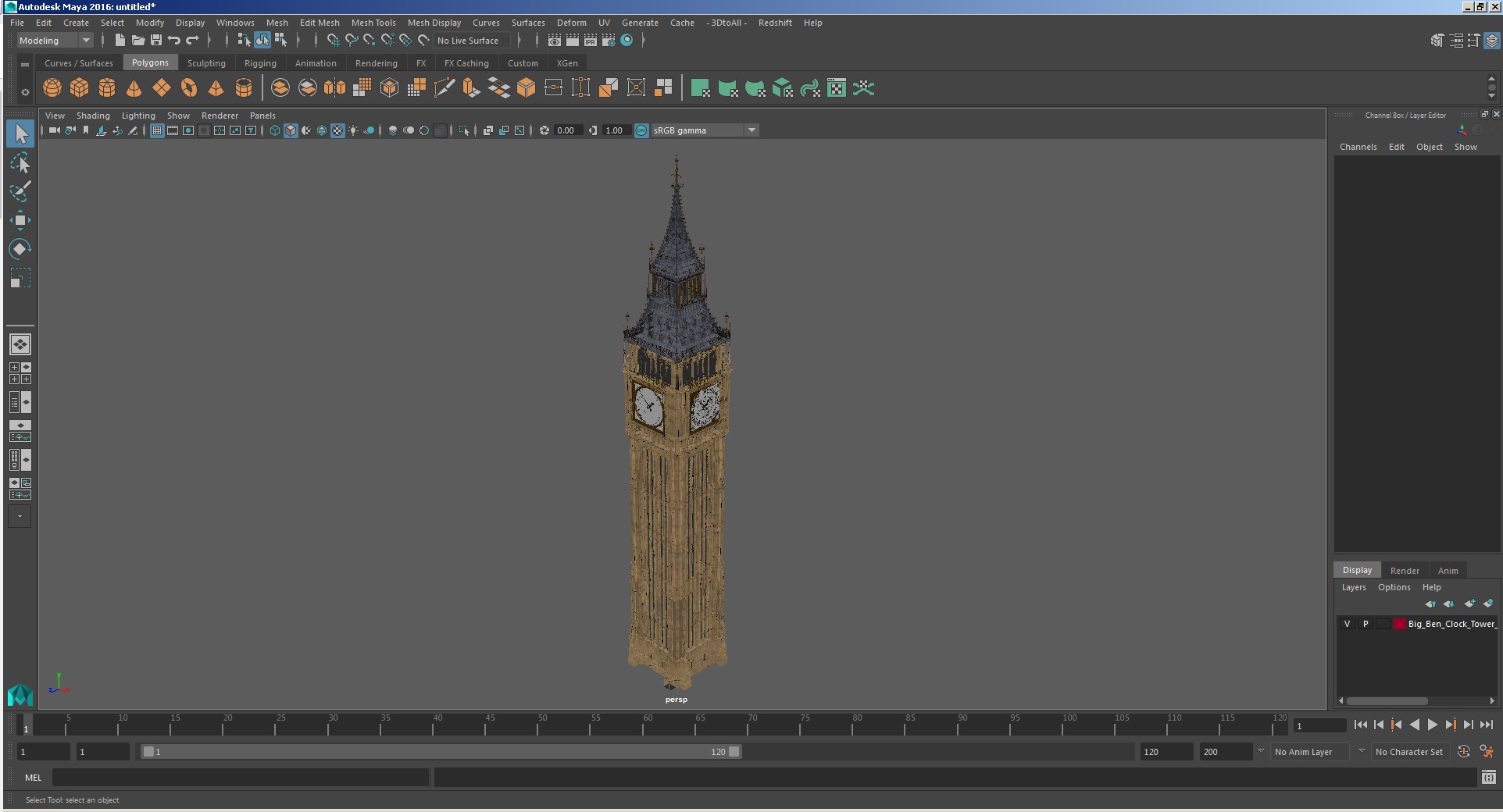Go to the start of playback range
Image resolution: width=1503 pixels, height=812 pixels.
pos(1361,725)
